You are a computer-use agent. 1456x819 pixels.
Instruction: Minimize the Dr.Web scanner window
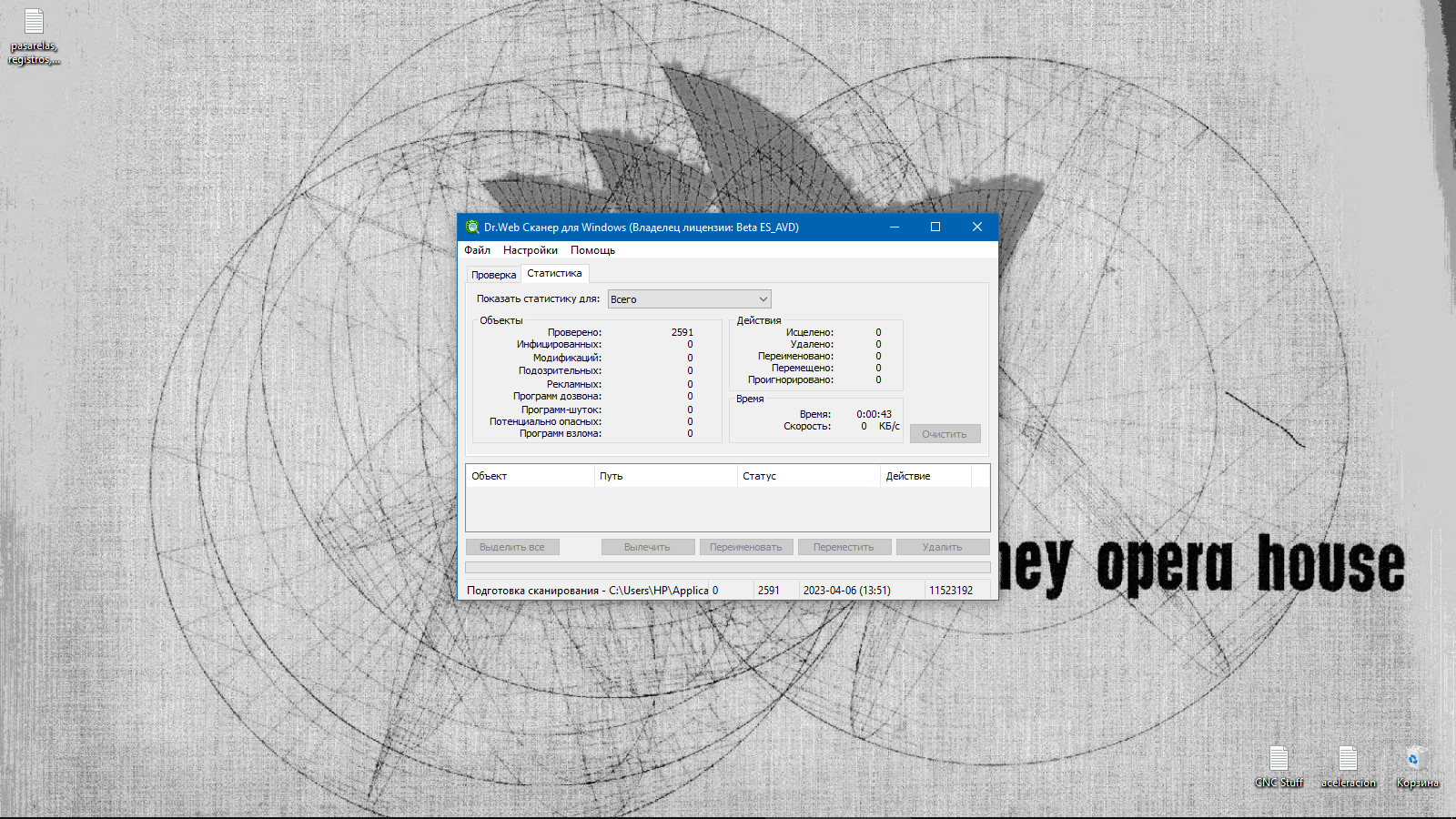895,227
